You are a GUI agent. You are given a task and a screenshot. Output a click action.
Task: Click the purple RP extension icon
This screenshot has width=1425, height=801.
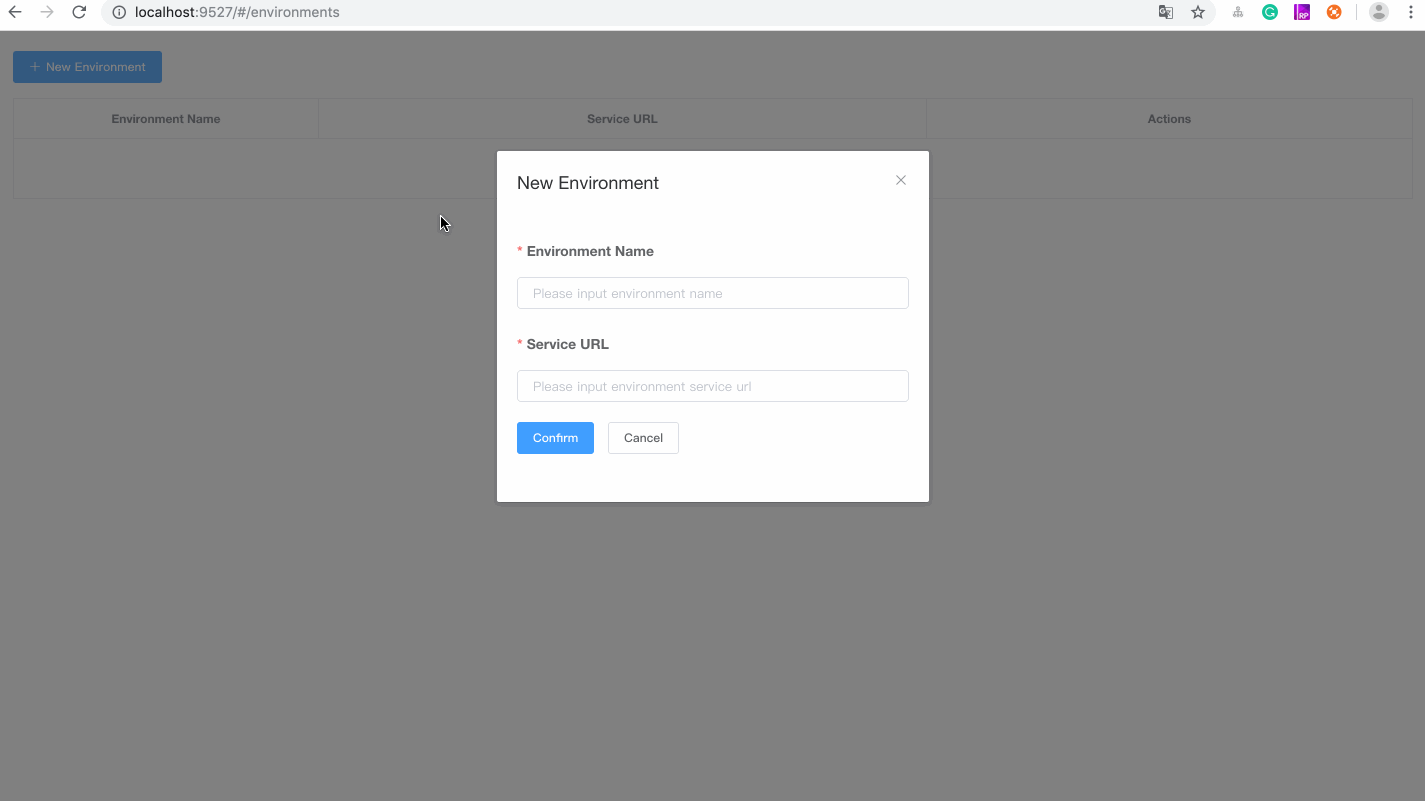click(1302, 12)
